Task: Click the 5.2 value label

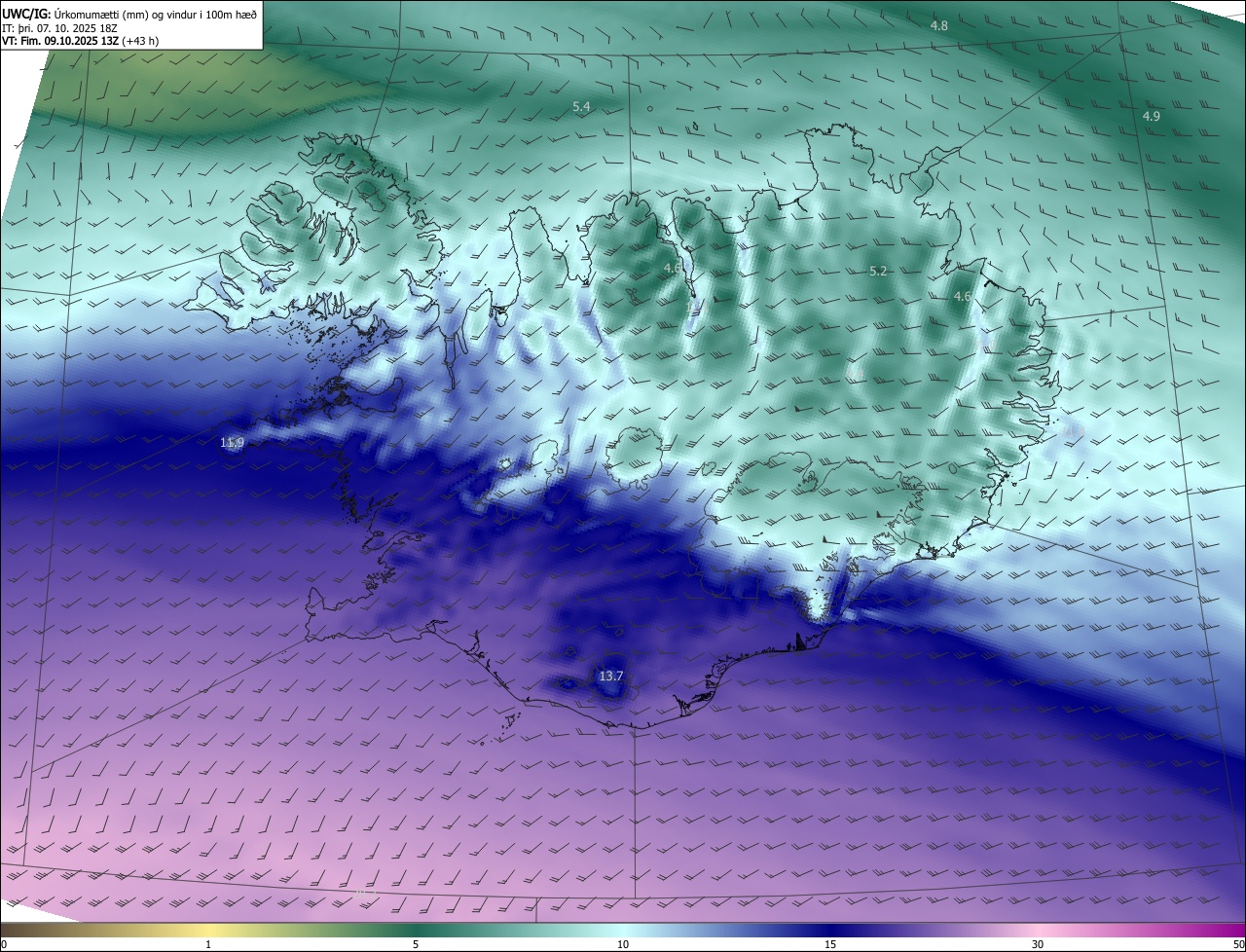Action: tap(878, 272)
